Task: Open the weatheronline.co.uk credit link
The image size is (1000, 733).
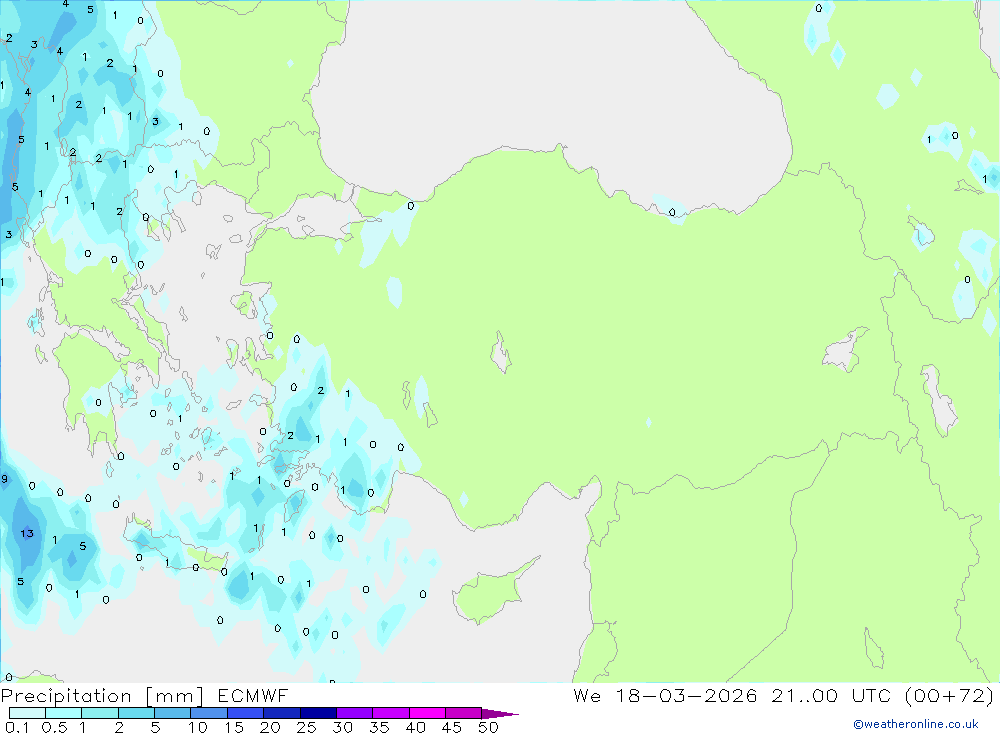Action: [916, 724]
